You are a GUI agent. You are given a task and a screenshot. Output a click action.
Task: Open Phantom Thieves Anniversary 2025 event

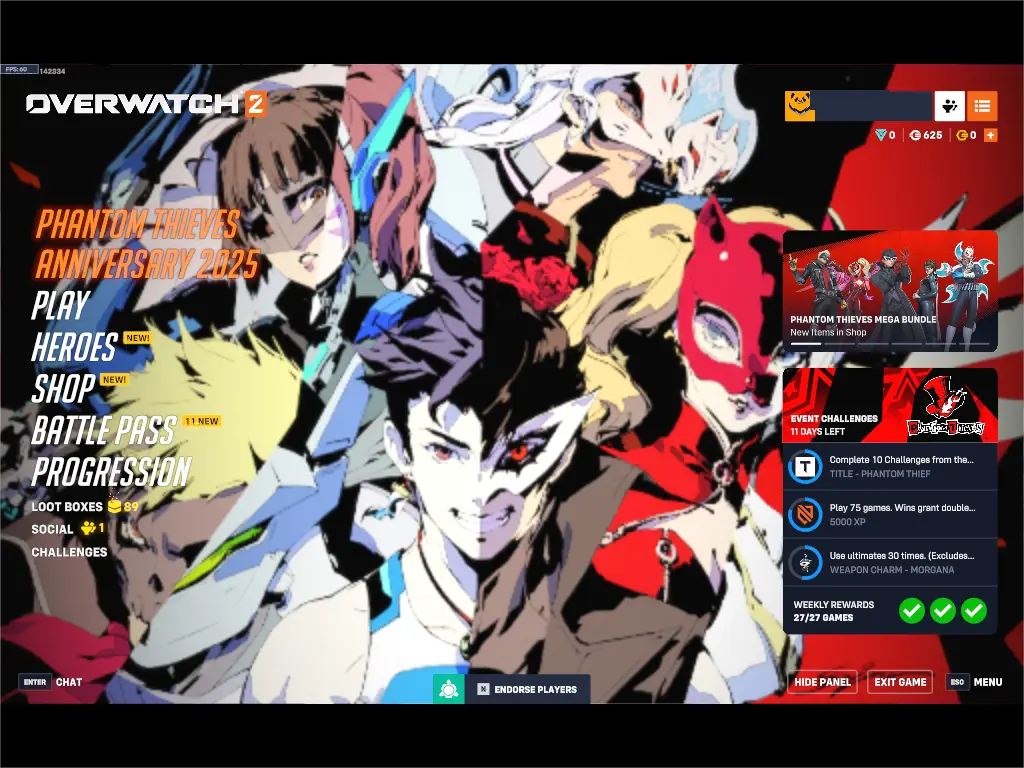click(x=147, y=244)
